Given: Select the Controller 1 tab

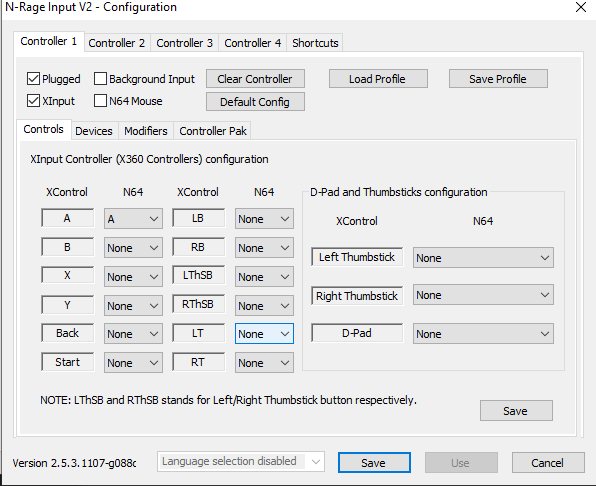Looking at the screenshot, I should 49,41.
